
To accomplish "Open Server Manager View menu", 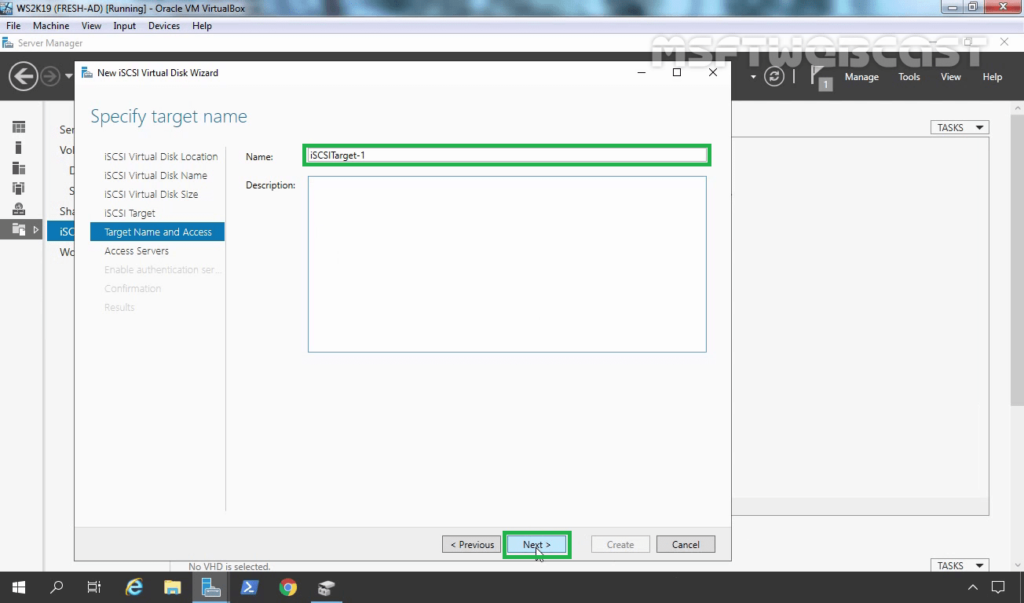I will [x=950, y=76].
